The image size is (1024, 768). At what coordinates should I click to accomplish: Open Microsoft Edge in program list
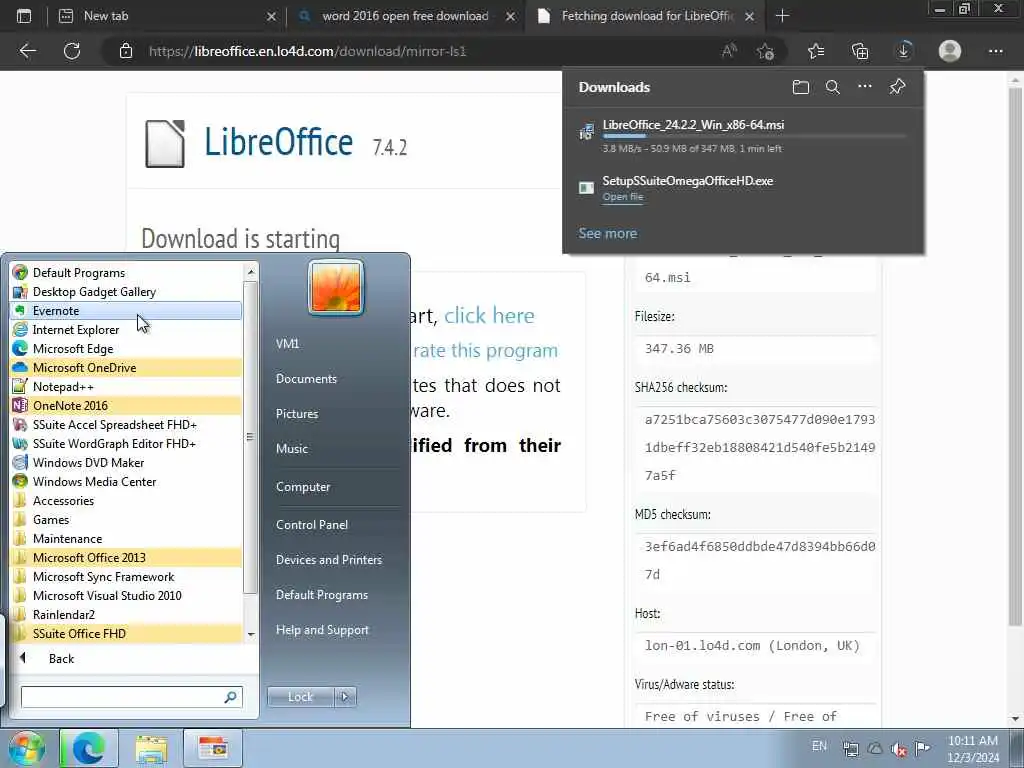tap(126, 349)
